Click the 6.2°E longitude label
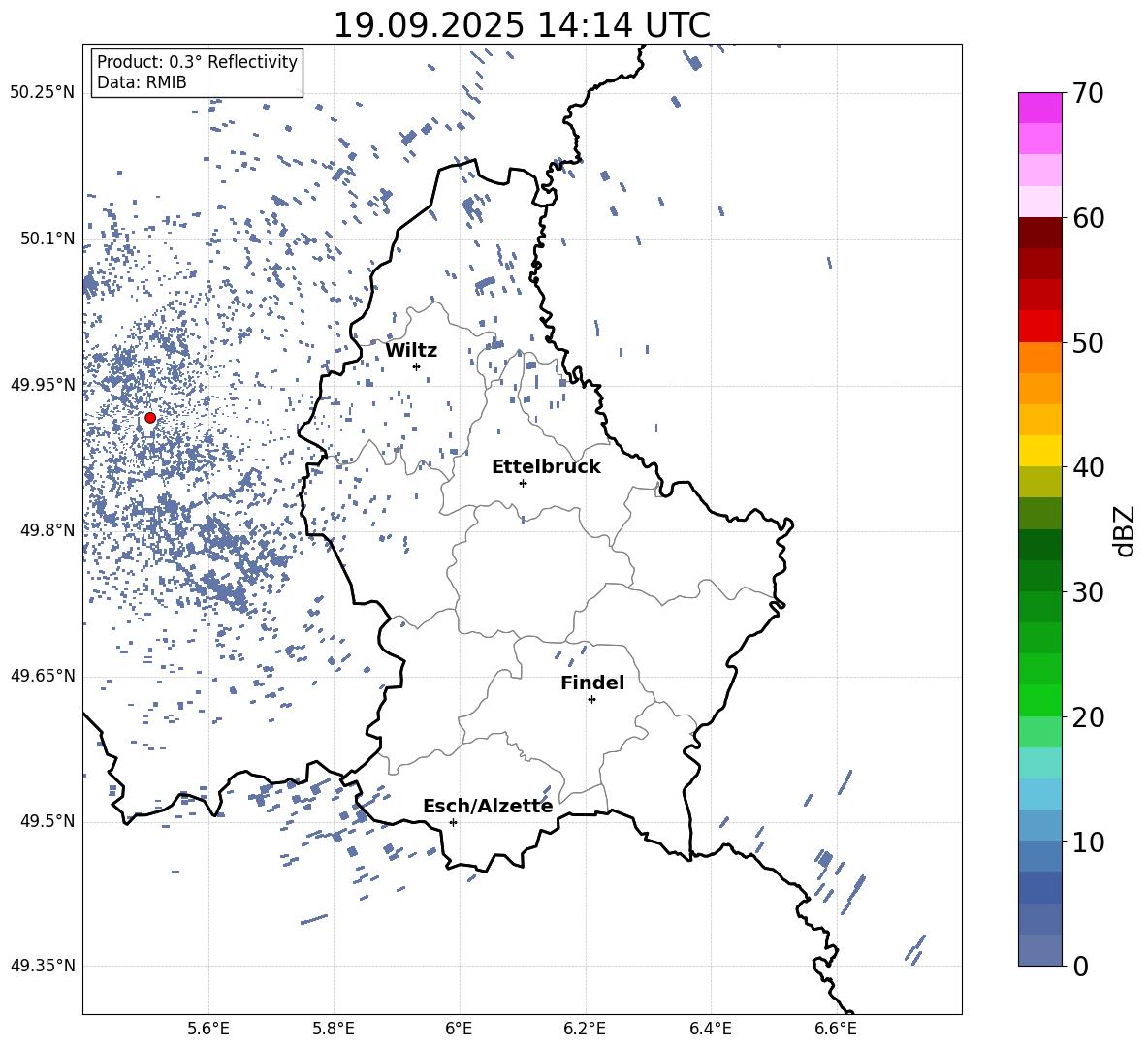 tap(585, 1029)
